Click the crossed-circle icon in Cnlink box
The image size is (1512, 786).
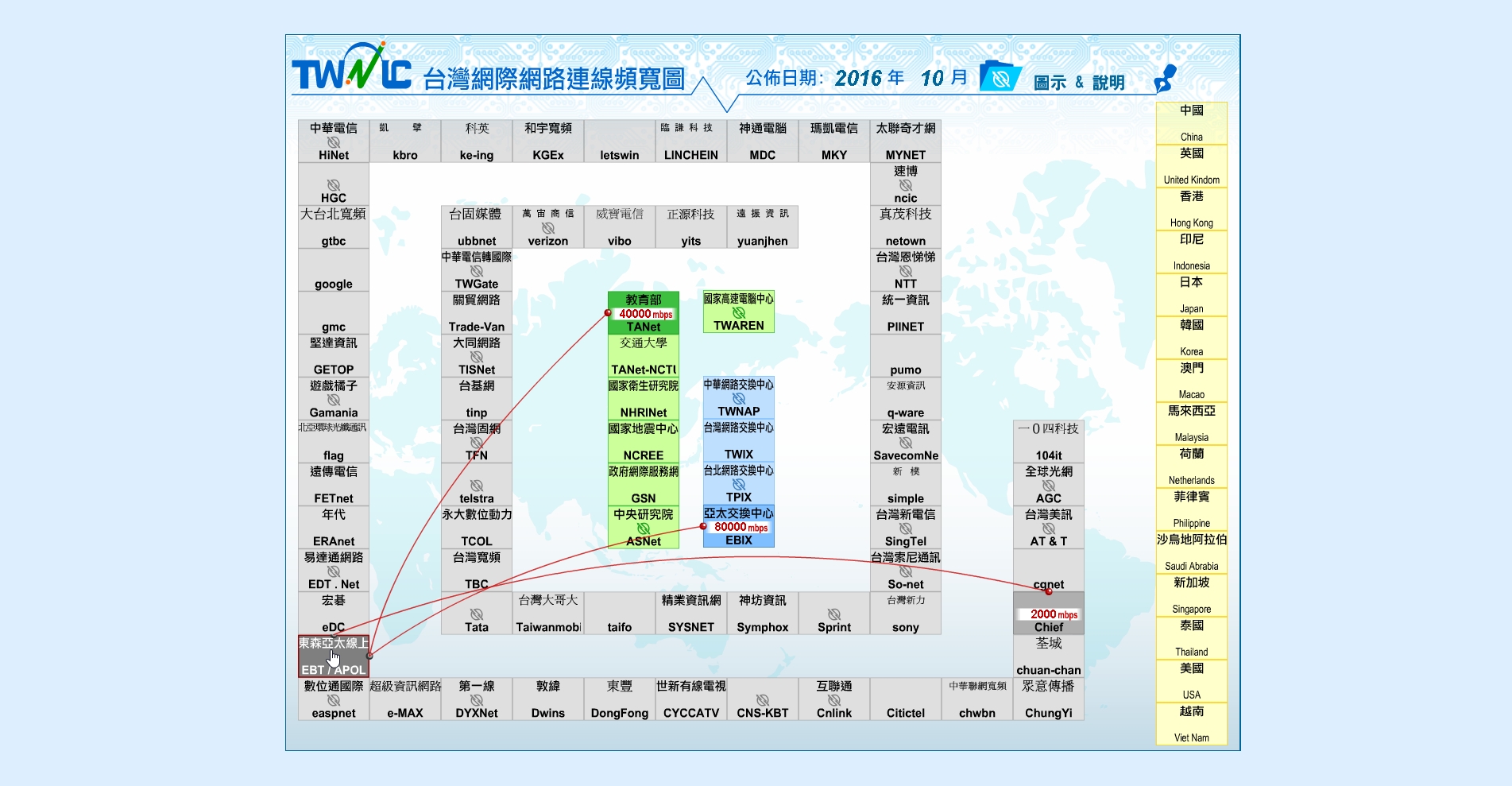pos(834,700)
